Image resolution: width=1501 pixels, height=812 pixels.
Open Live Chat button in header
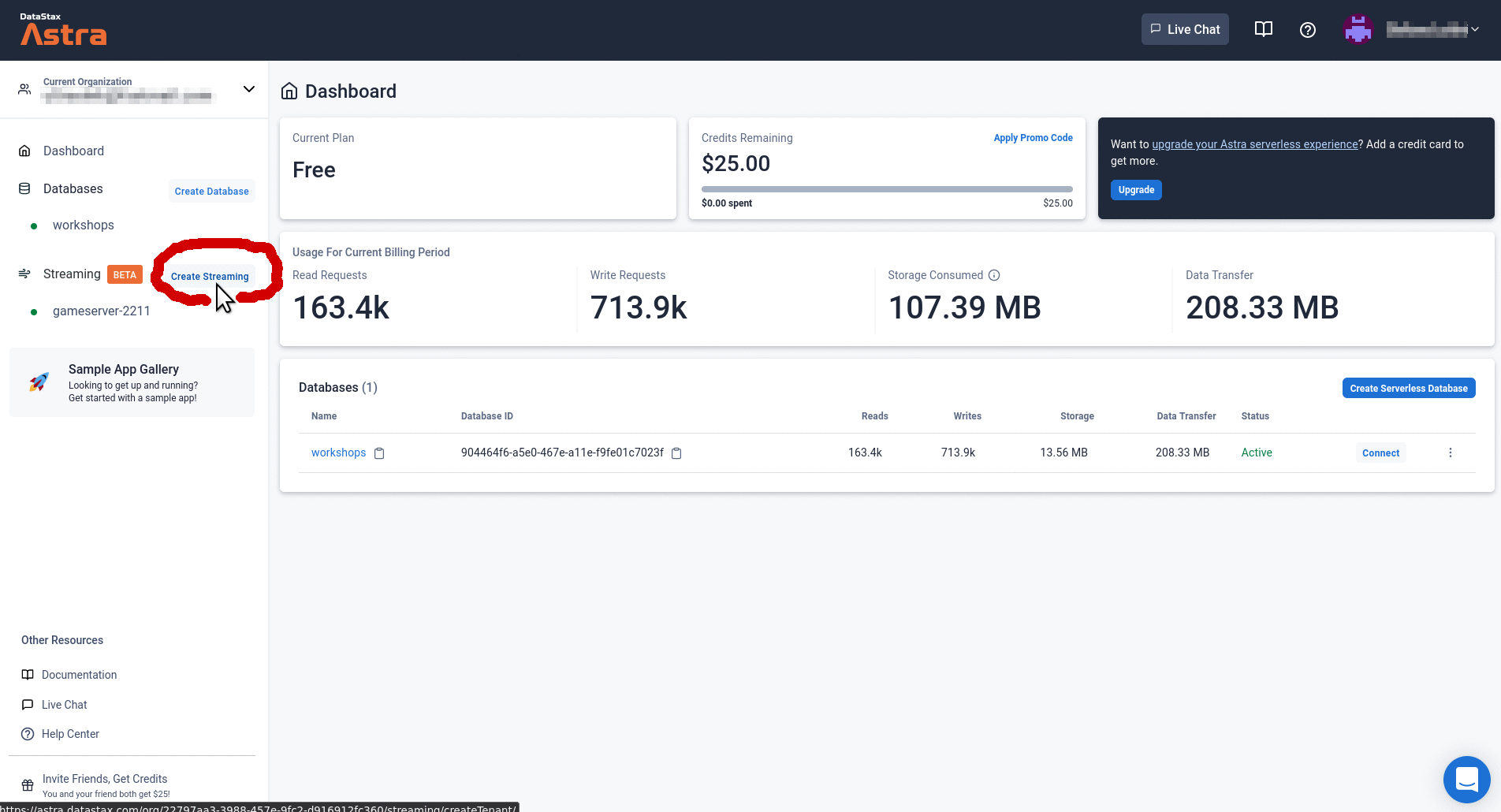[x=1185, y=29]
